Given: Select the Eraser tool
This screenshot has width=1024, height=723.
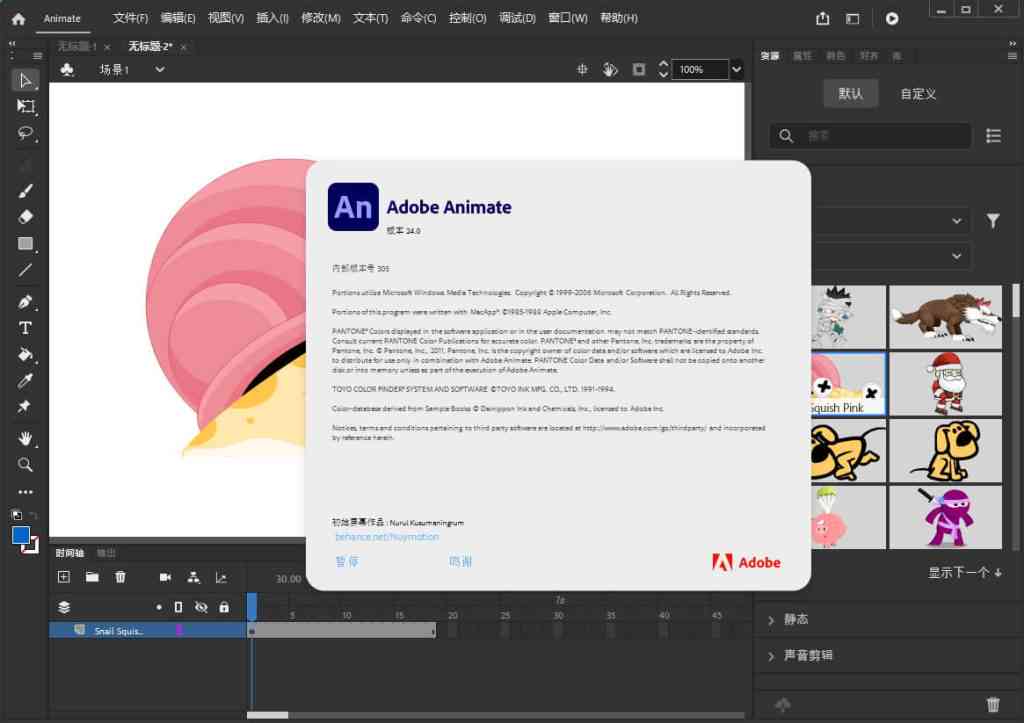Looking at the screenshot, I should (25, 217).
